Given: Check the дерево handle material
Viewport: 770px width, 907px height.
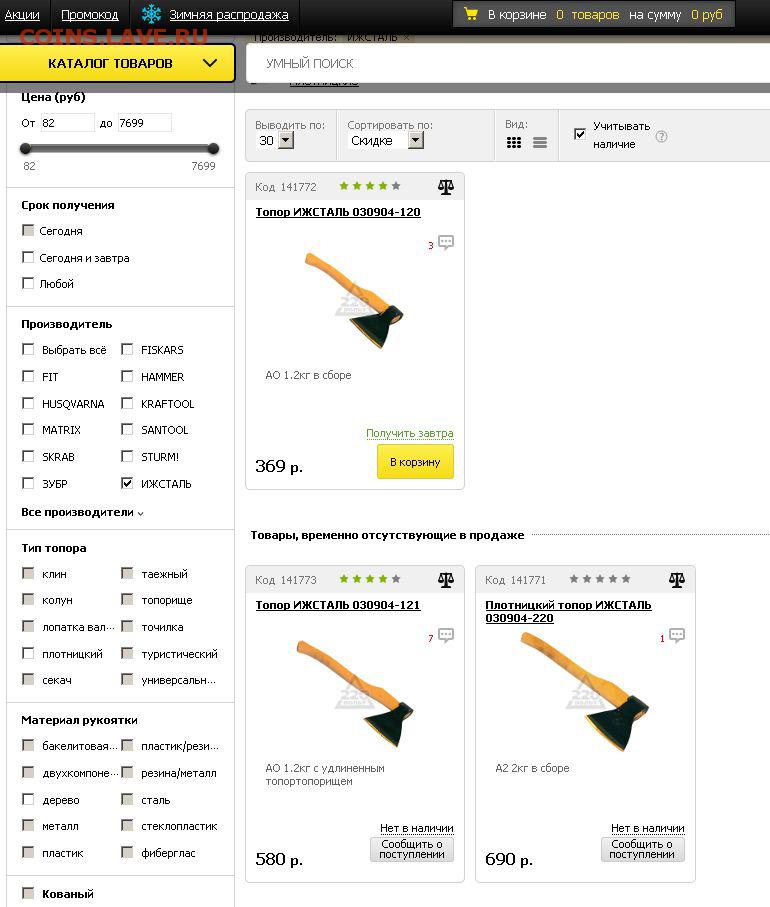Looking at the screenshot, I should (28, 799).
